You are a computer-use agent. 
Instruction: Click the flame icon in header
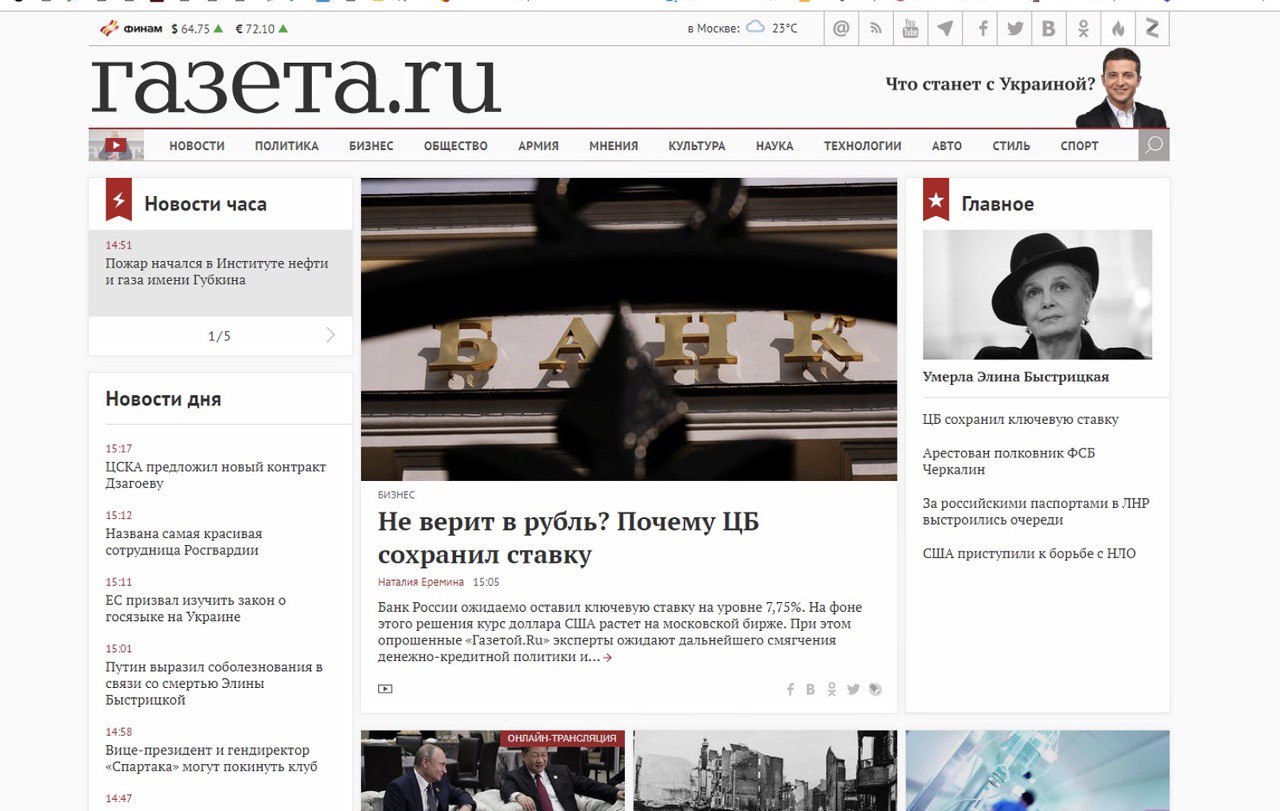[1118, 29]
